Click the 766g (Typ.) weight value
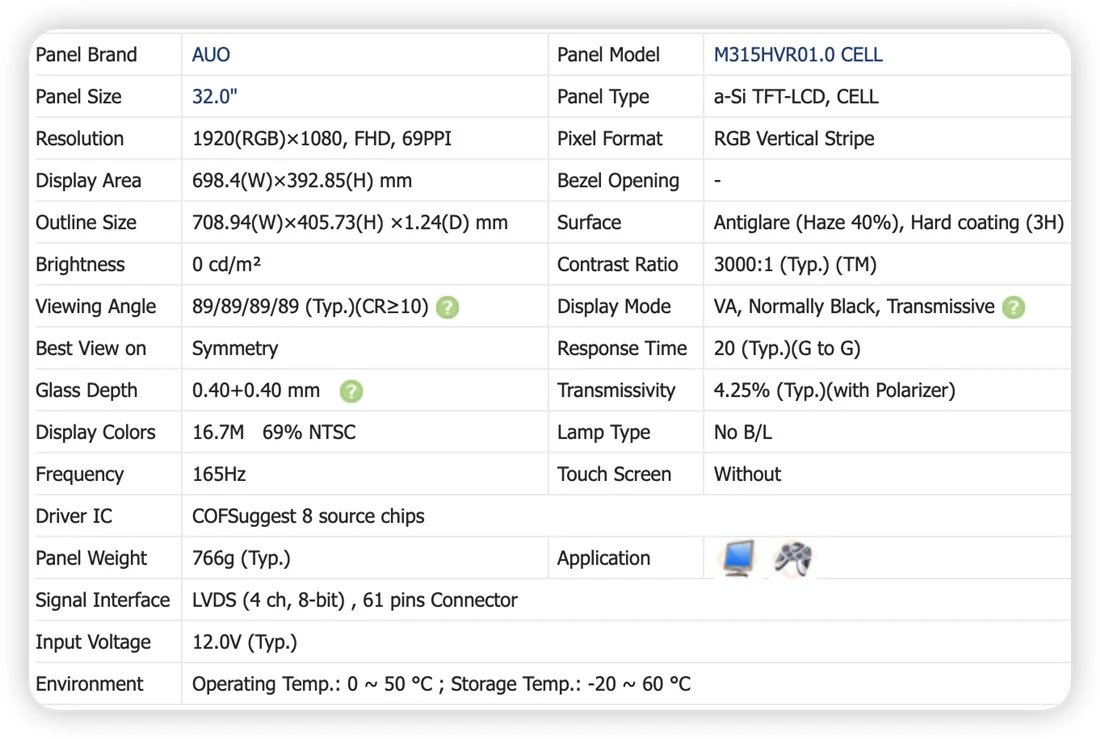This screenshot has height=739, width=1100. click(241, 559)
